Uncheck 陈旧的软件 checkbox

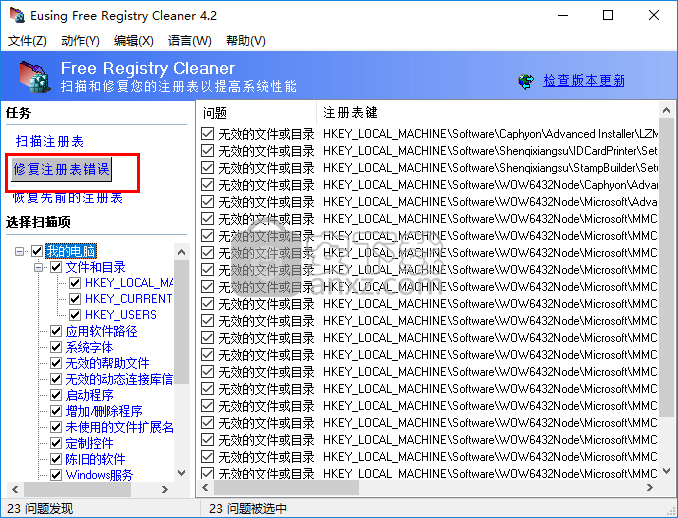[56, 459]
